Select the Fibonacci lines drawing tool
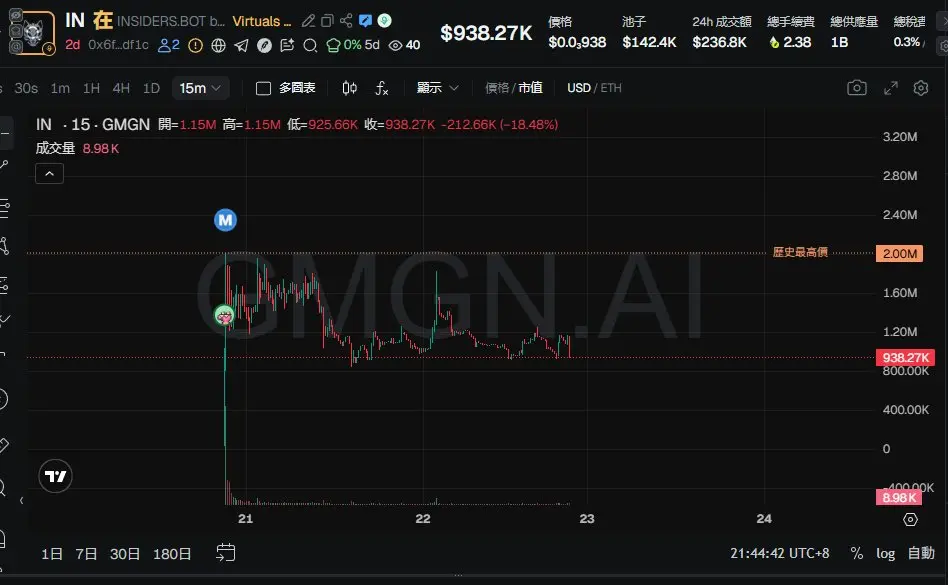This screenshot has width=948, height=585. tap(4, 209)
